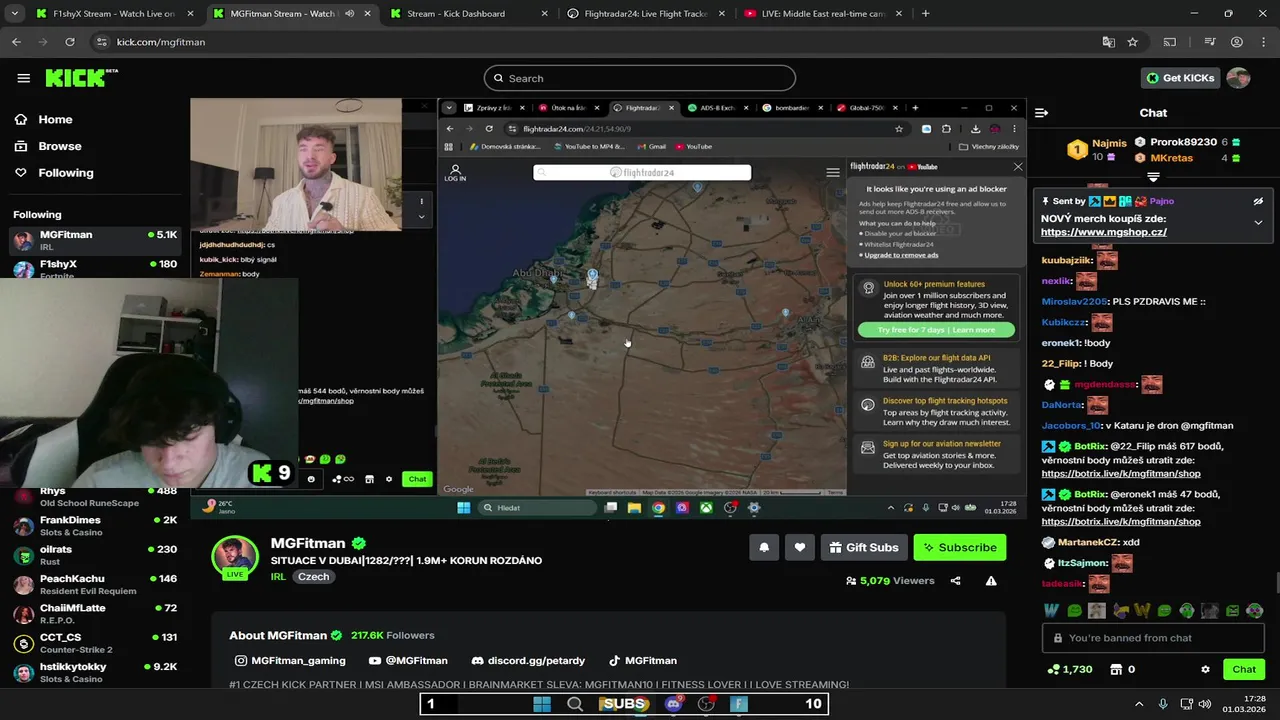
Task: Go to Home in sidebar
Action: point(55,119)
